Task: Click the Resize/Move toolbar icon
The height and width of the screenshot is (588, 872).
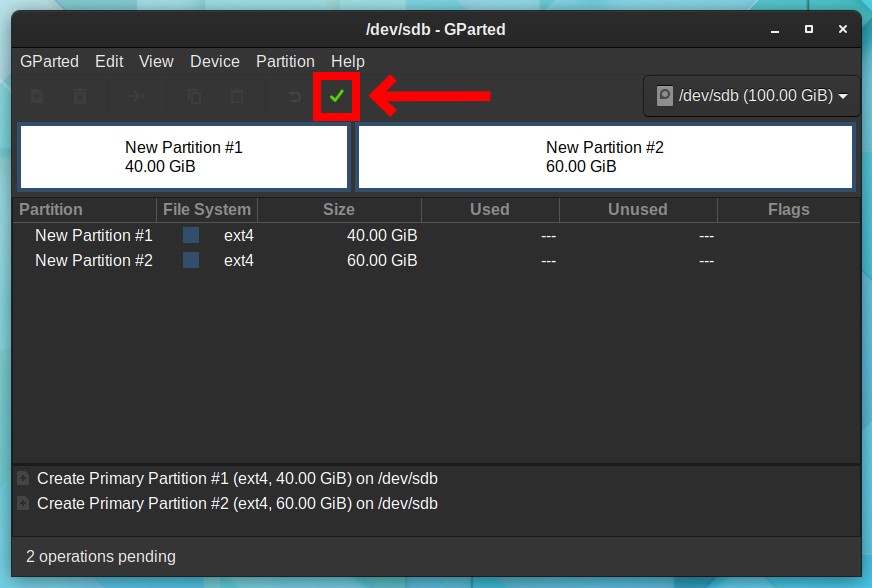Action: pos(136,96)
